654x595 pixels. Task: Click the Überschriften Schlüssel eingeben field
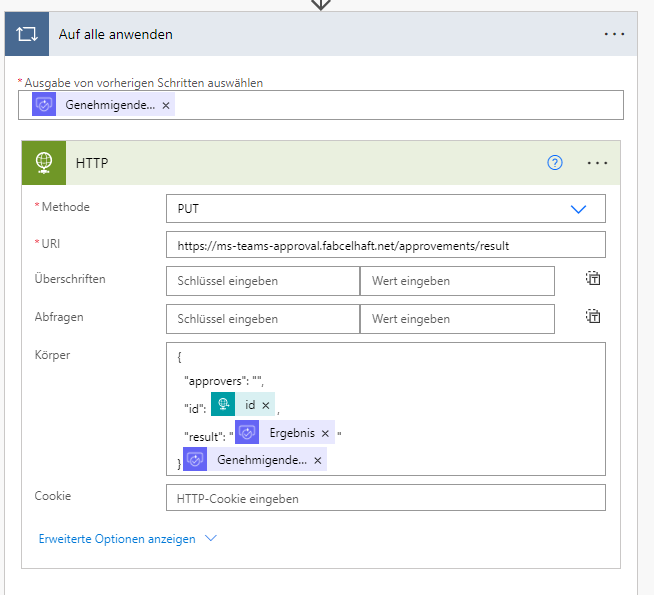(x=262, y=281)
